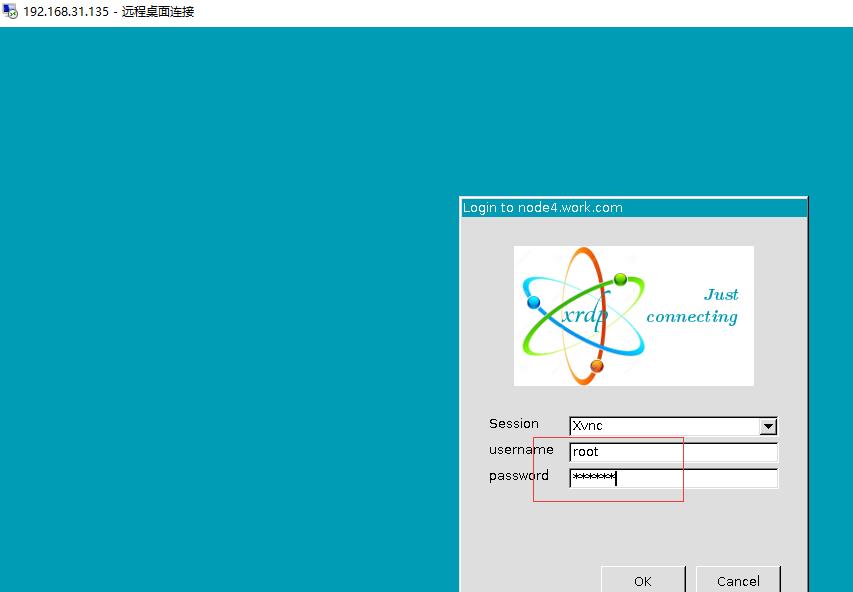
Task: Click the "Session" label
Action: pyautogui.click(x=514, y=423)
